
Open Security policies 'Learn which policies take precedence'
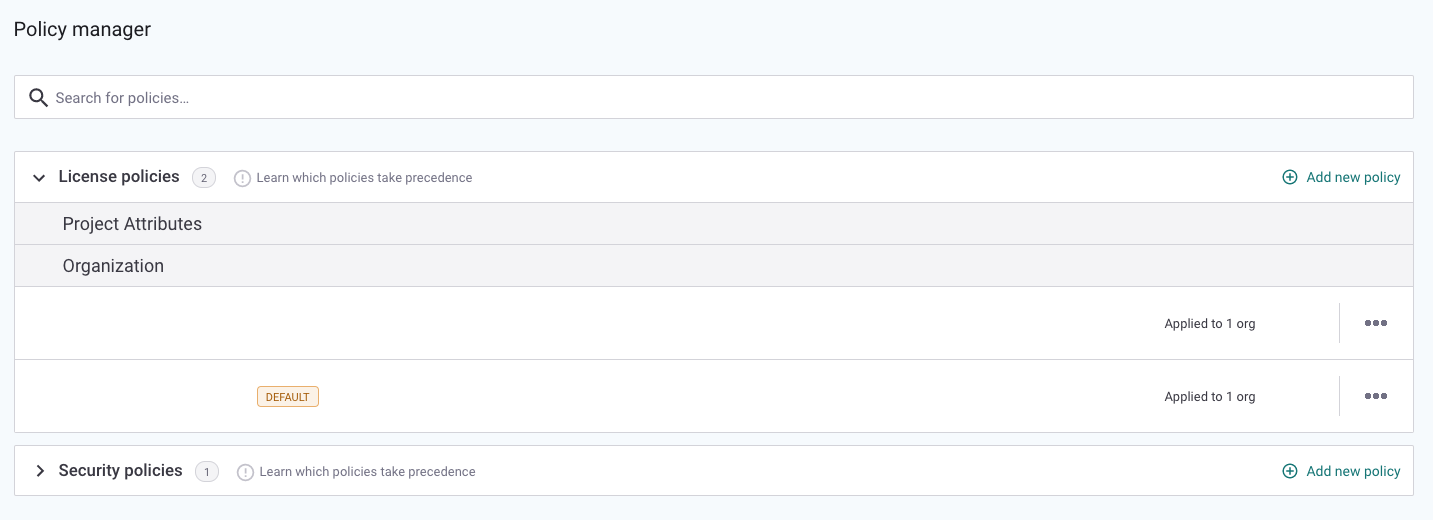click(x=367, y=472)
